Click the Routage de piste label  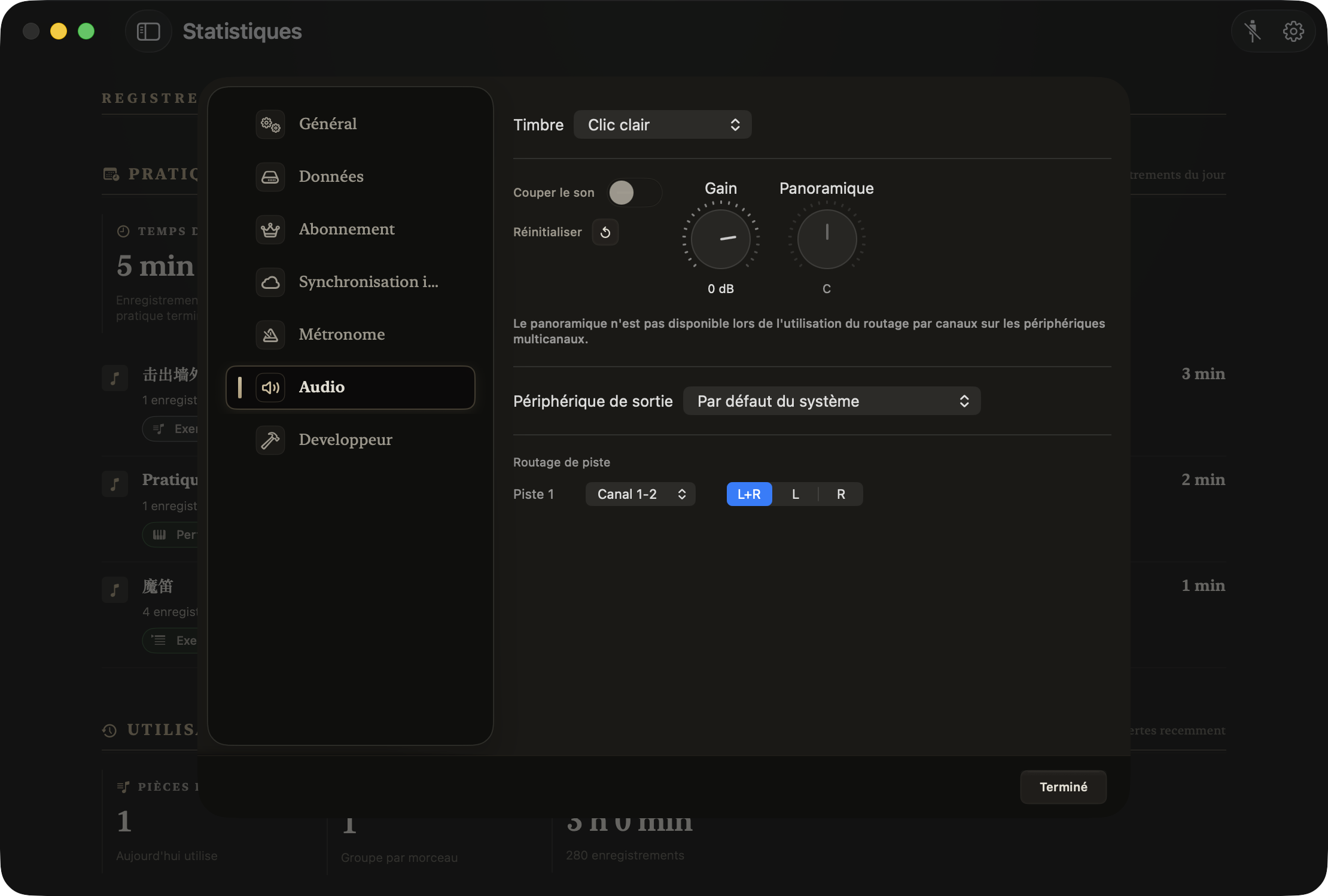(562, 462)
